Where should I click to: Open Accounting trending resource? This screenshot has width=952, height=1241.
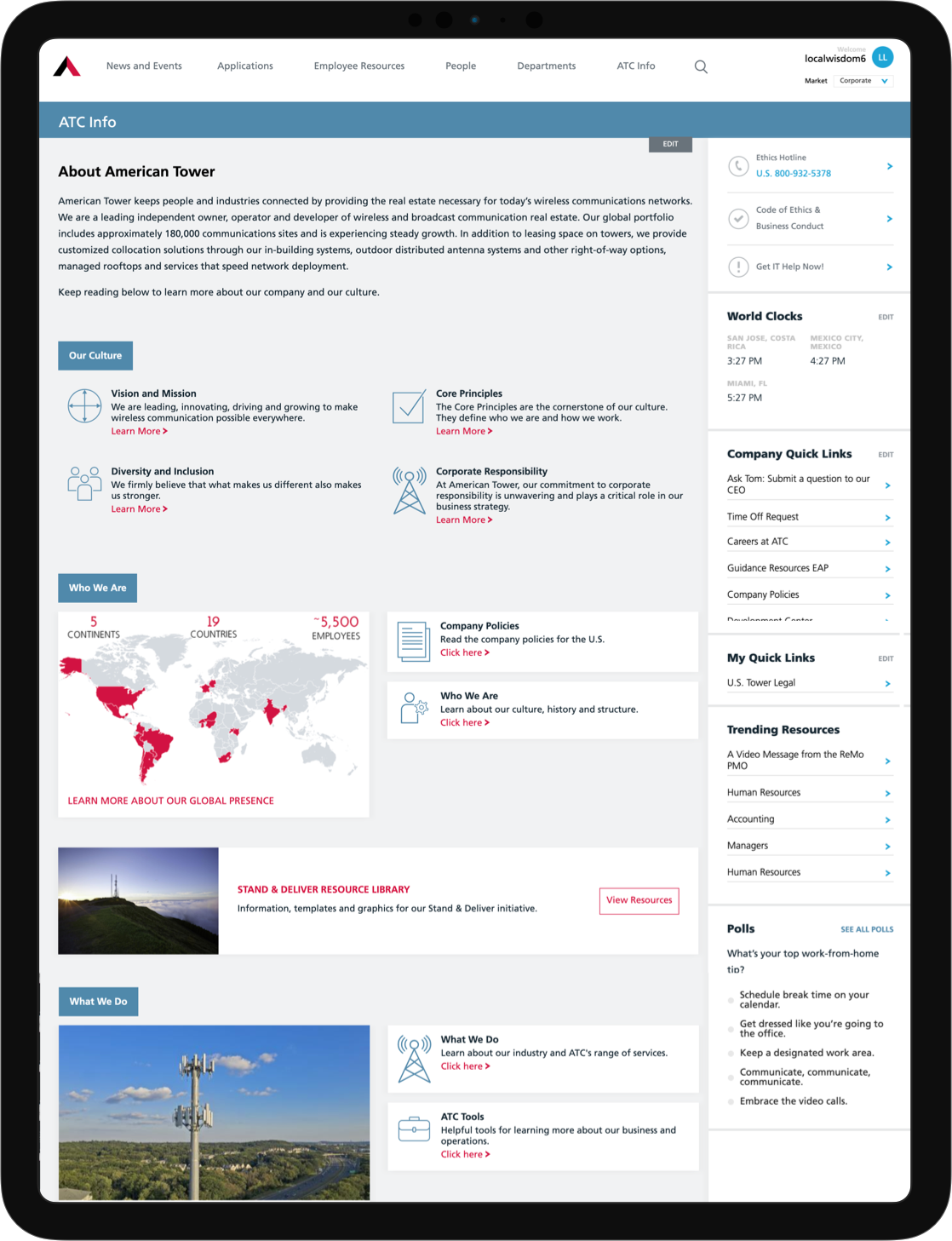(x=810, y=819)
